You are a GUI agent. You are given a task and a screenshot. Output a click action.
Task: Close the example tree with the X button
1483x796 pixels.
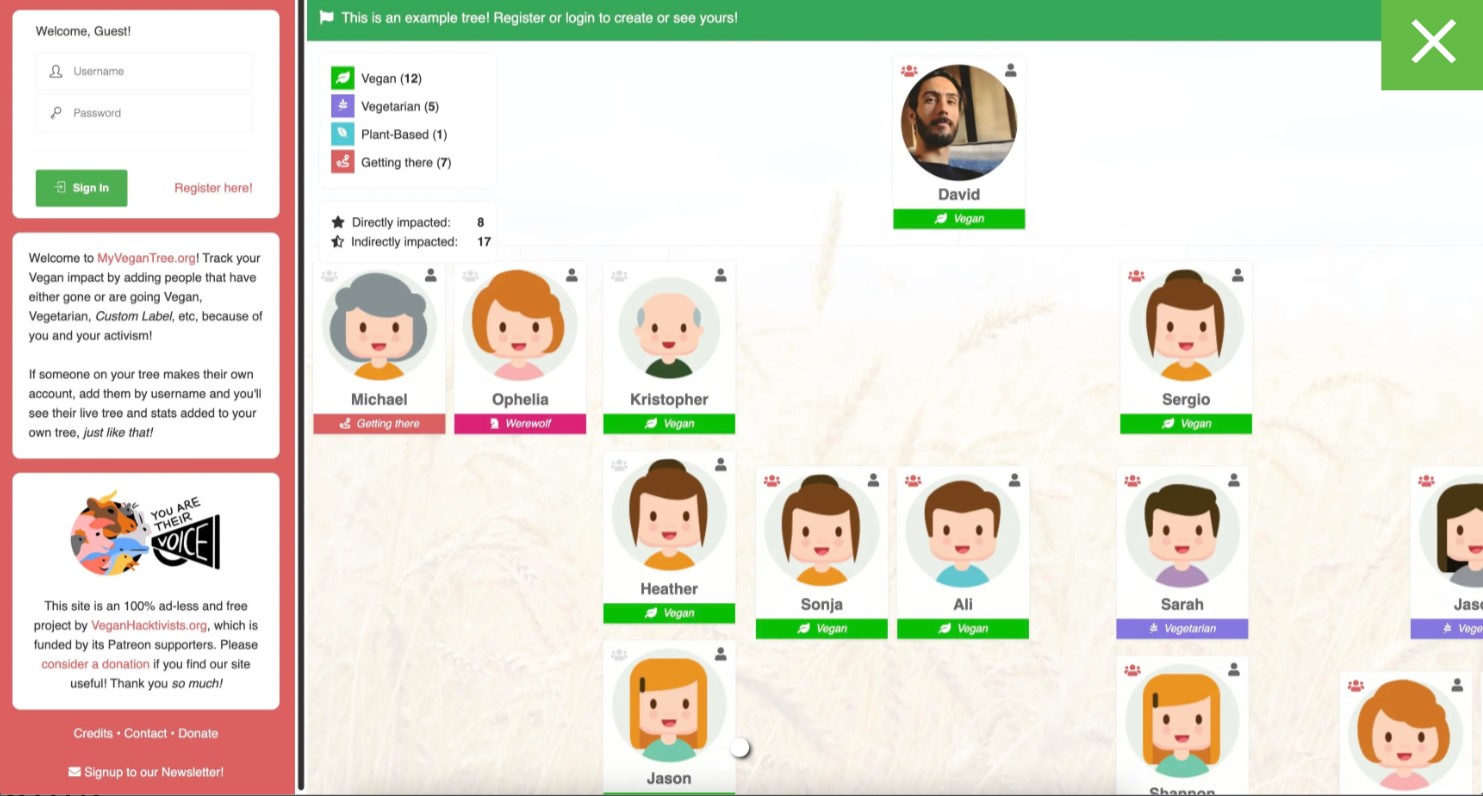[x=1432, y=43]
